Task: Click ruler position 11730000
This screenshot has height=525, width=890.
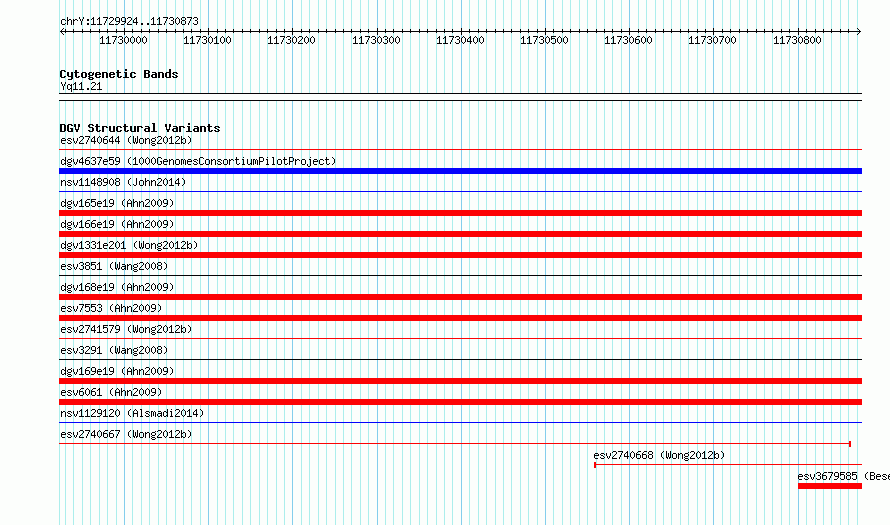Action: (123, 40)
